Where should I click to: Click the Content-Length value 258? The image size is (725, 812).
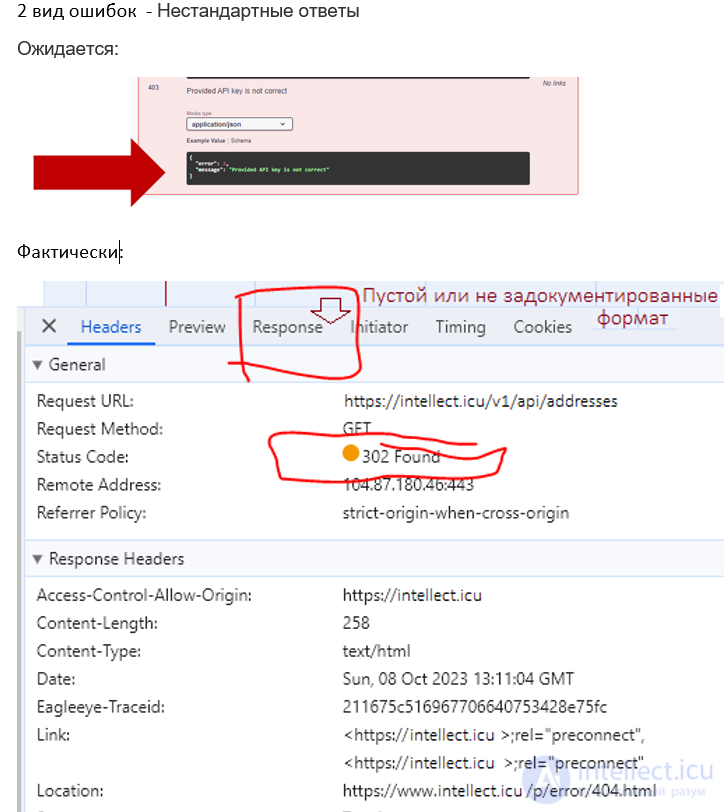tap(356, 623)
